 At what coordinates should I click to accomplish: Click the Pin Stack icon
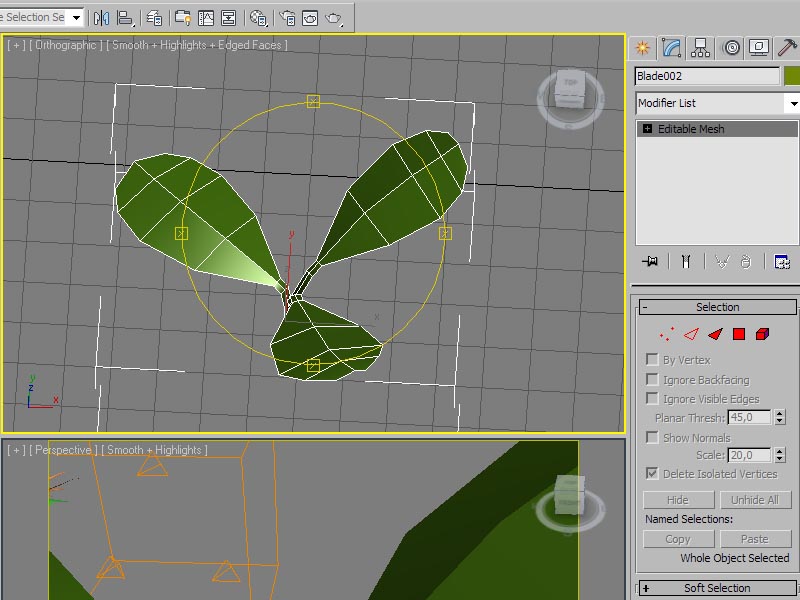651,261
